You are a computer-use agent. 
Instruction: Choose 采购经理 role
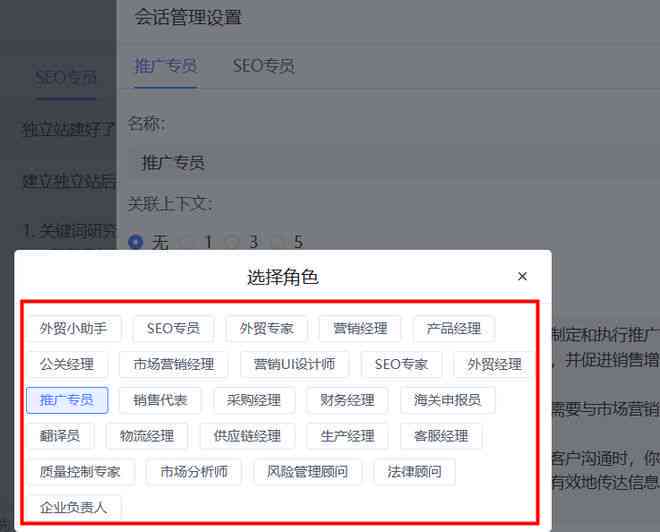click(254, 400)
